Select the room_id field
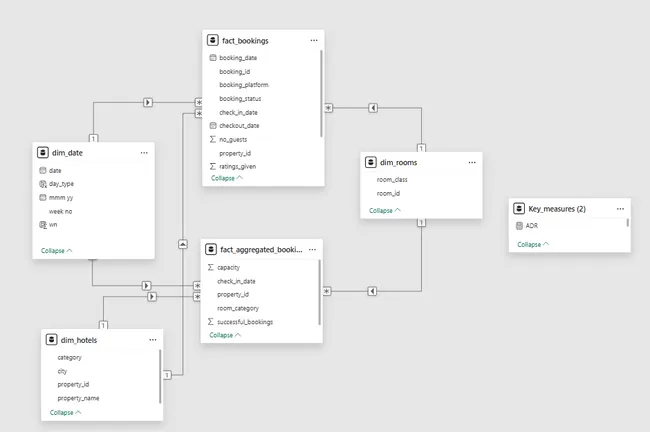This screenshot has height=432, width=650. [388, 193]
